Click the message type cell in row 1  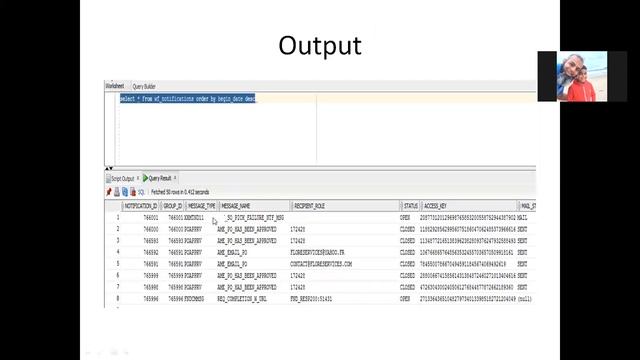(x=194, y=218)
